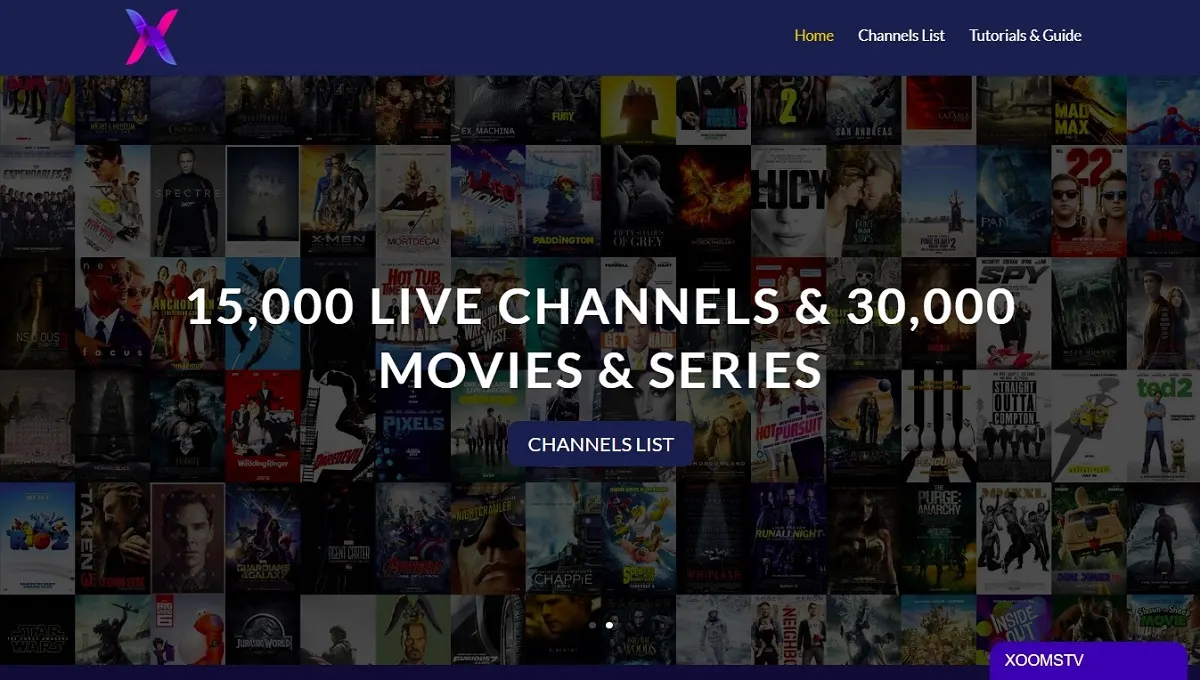Click the X logo in header
Viewport: 1200px width, 680px height.
[x=152, y=37]
